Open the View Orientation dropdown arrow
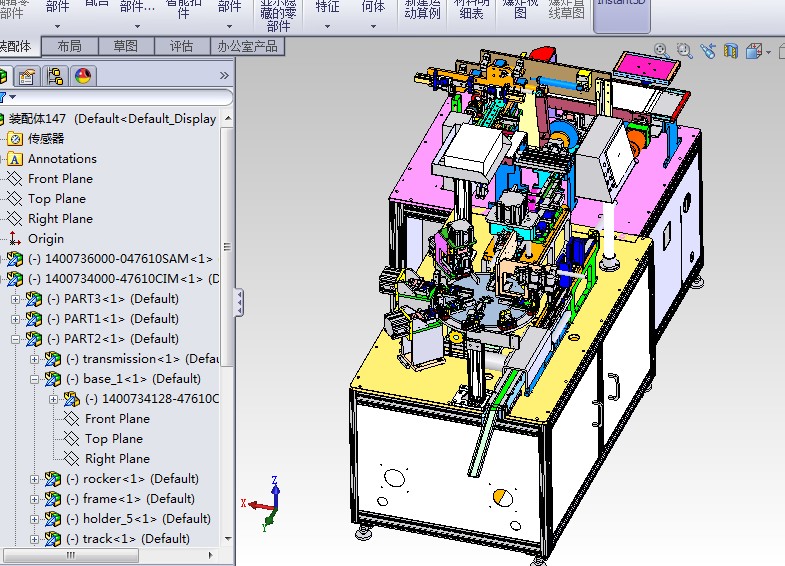This screenshot has height=566, width=785. [768, 52]
